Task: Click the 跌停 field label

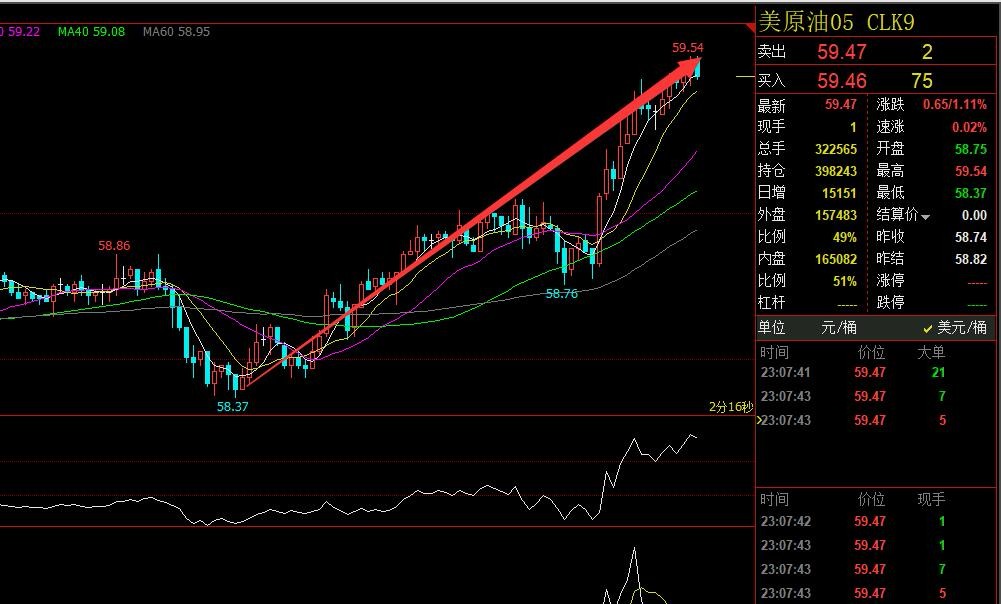Action: coord(891,302)
